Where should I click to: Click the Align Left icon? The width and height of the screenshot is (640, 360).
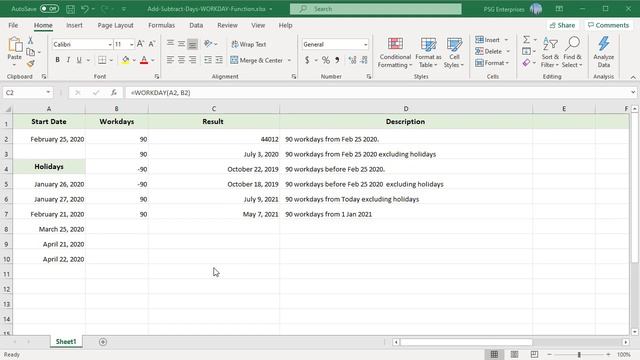coord(170,60)
